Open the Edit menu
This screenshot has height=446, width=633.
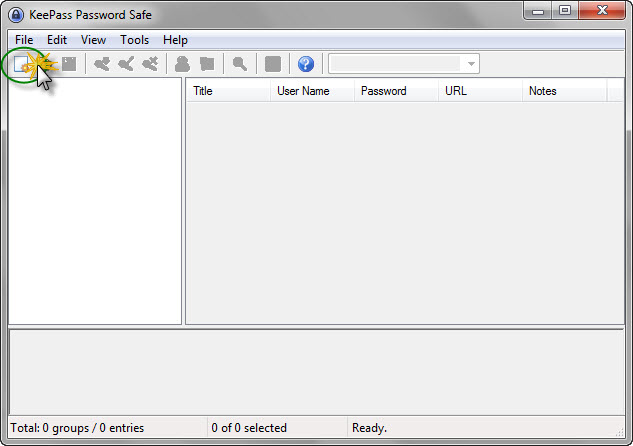coord(57,40)
